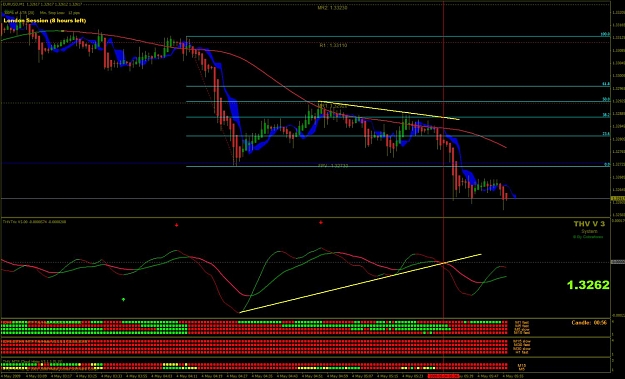Click the London Session hours-left label
Screen dimensions: 625x379
(45, 20)
